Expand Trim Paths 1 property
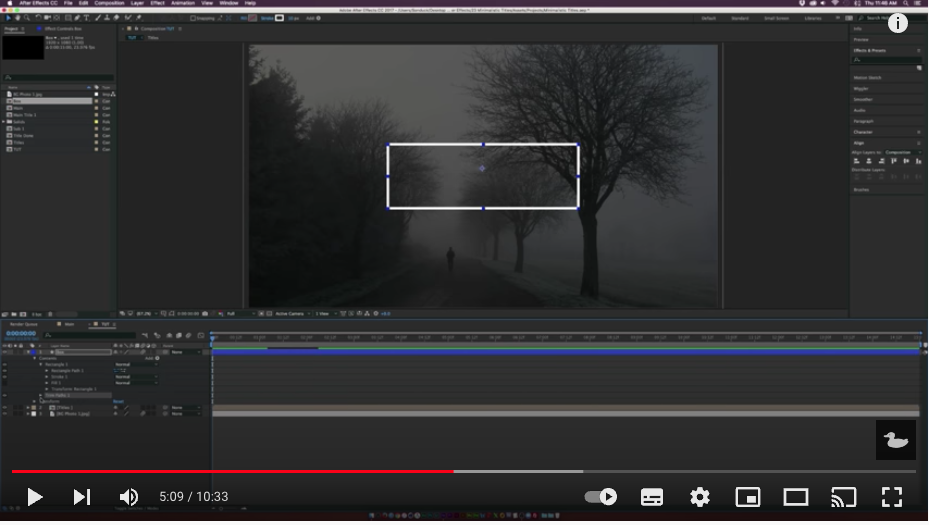929x525 pixels. tap(41, 395)
